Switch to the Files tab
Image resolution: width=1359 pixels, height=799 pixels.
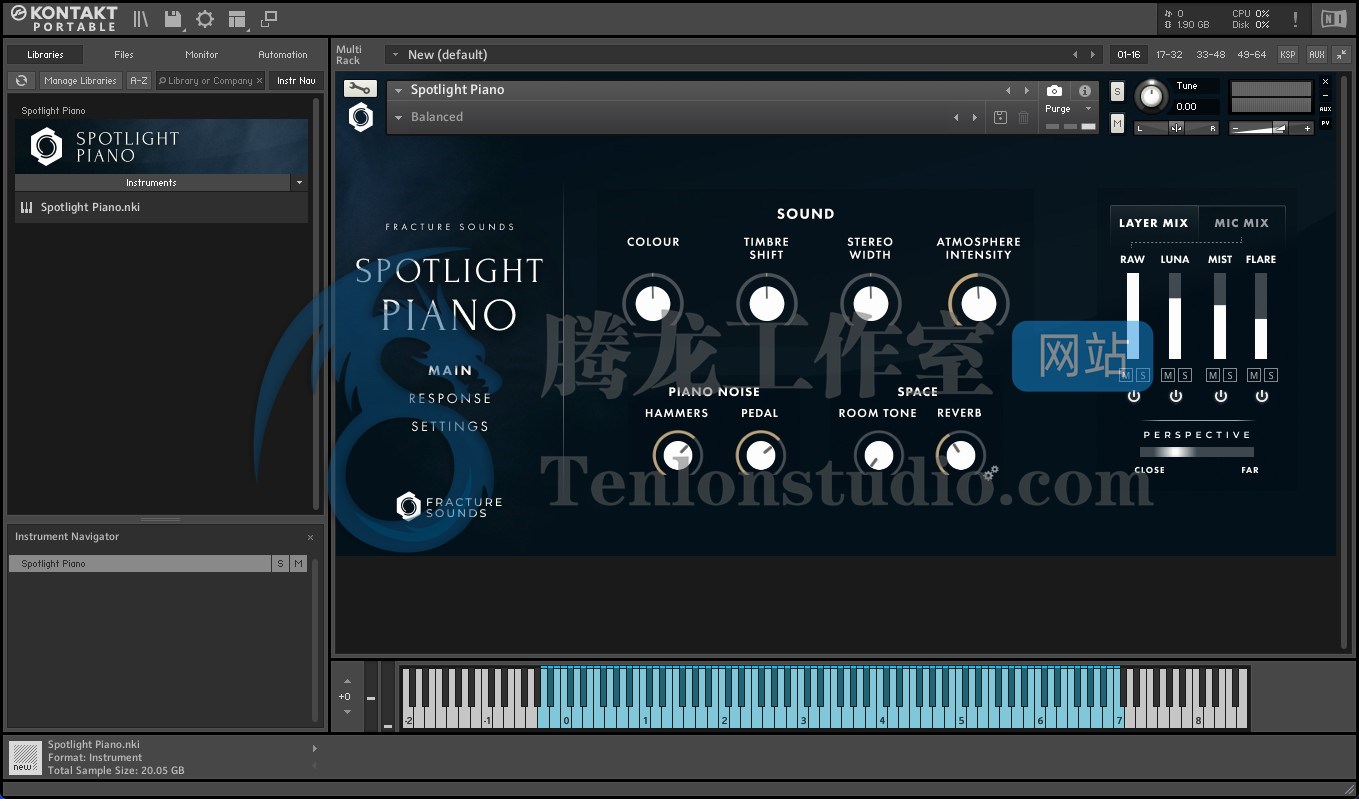point(124,55)
